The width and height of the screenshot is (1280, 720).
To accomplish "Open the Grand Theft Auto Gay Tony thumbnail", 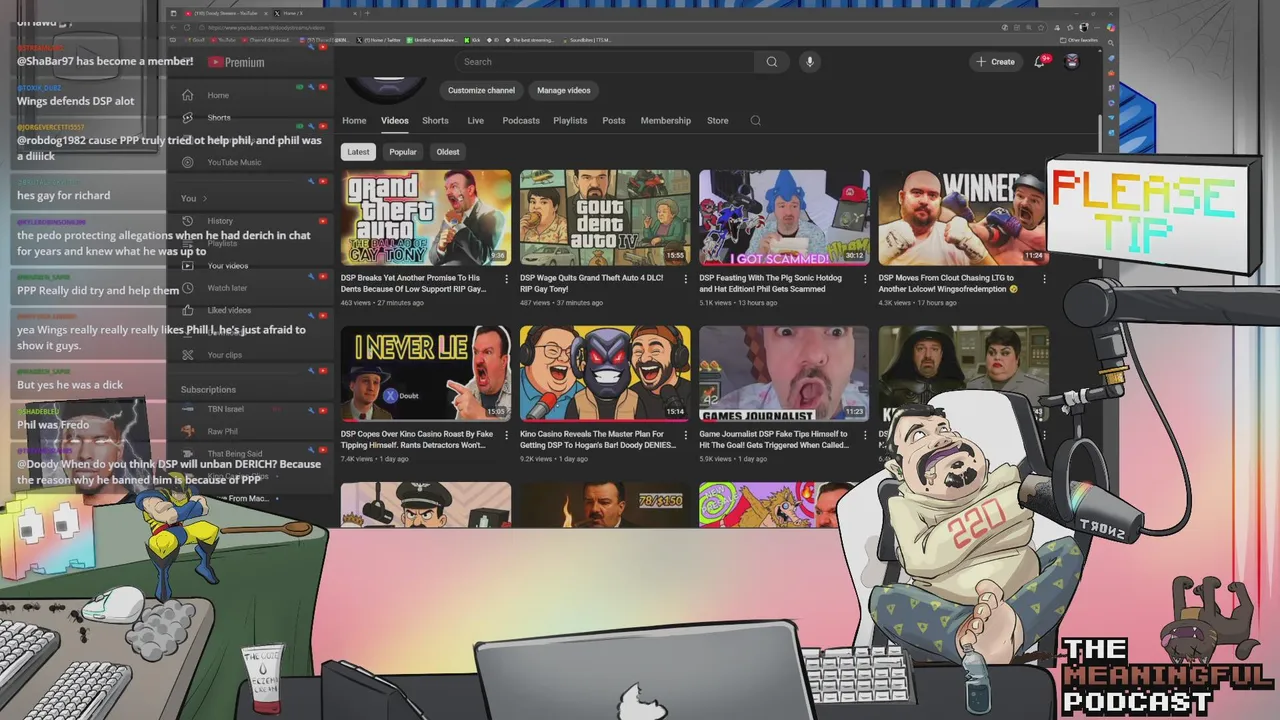I will [426, 217].
